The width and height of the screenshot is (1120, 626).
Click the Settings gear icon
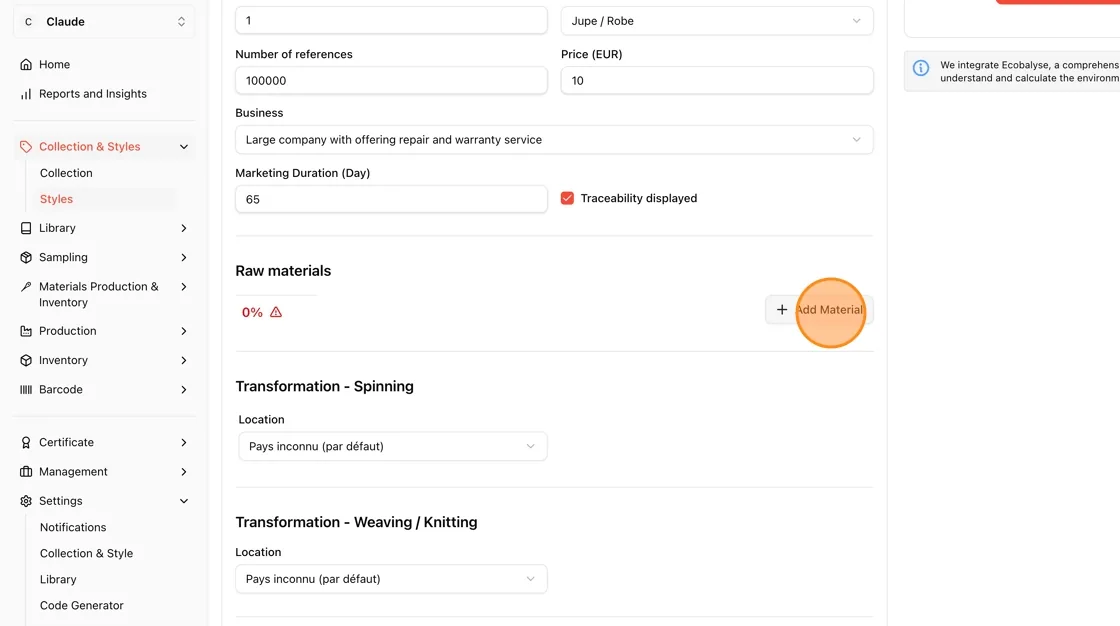26,501
